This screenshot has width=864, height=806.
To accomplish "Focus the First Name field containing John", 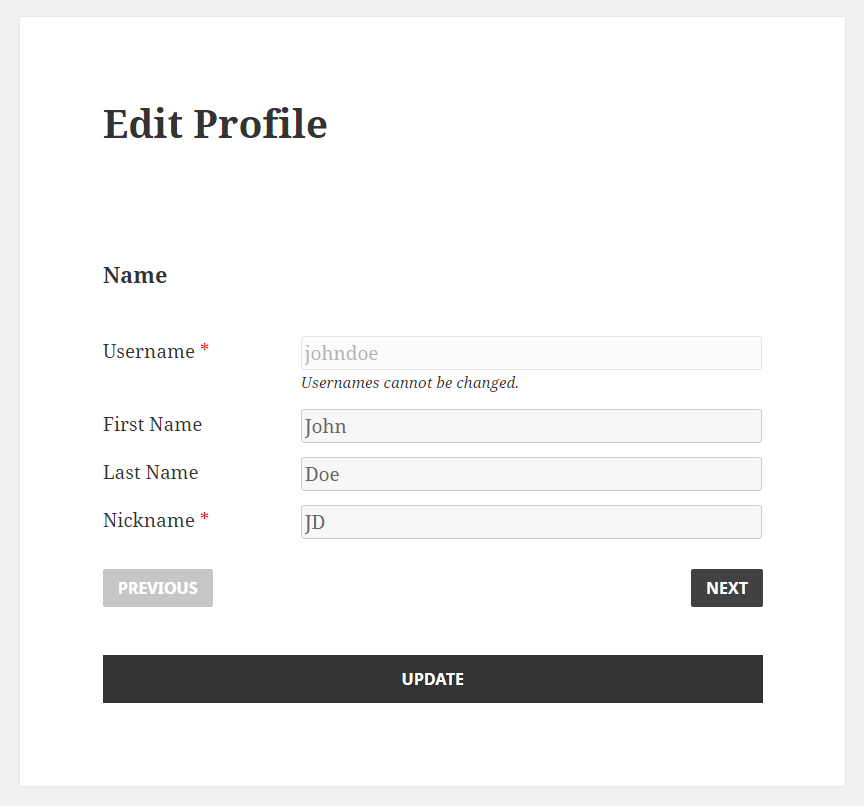I will pos(530,426).
